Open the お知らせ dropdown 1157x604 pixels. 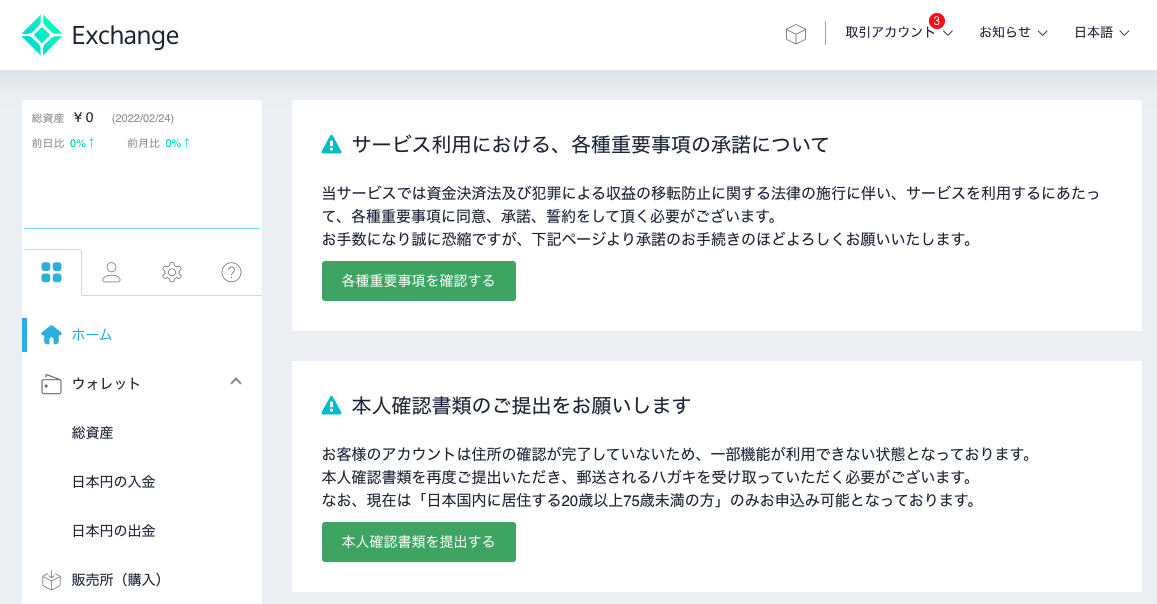tap(1011, 33)
